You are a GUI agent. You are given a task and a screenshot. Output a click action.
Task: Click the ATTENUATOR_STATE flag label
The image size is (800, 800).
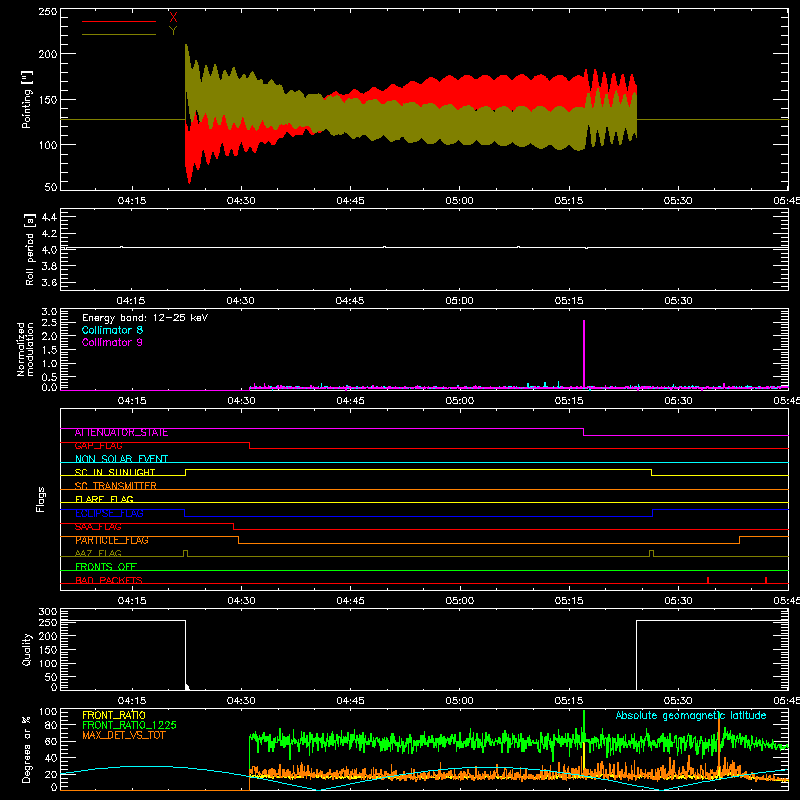coord(121,433)
